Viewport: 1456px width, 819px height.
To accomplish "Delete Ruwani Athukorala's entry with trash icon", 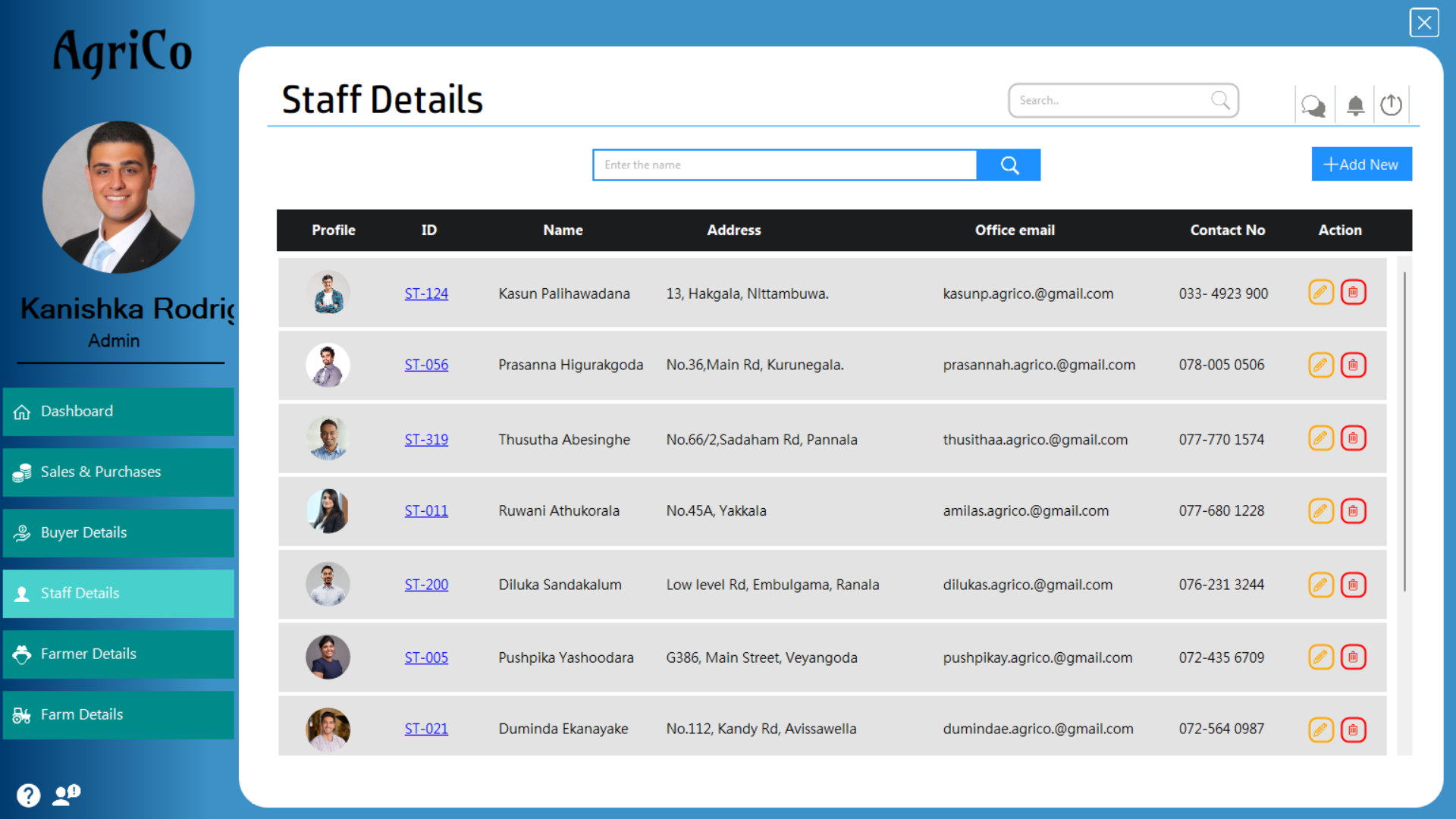I will point(1353,511).
